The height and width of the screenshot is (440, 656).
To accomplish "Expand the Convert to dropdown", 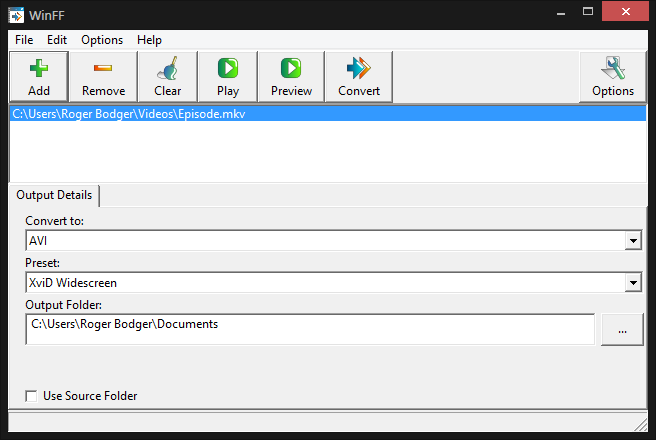I will pyautogui.click(x=632, y=241).
